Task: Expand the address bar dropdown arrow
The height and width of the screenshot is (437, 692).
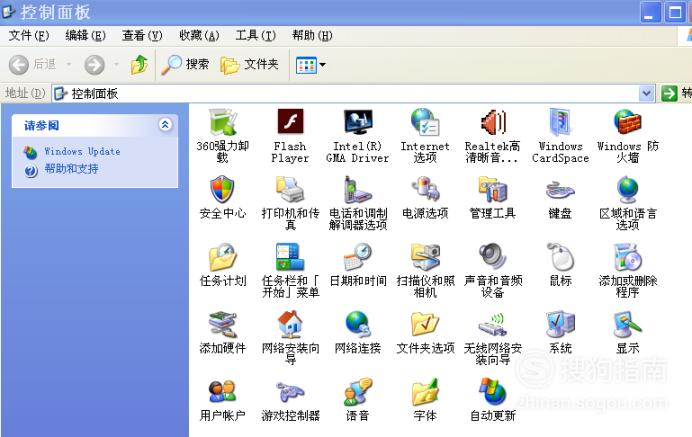Action: click(x=646, y=94)
